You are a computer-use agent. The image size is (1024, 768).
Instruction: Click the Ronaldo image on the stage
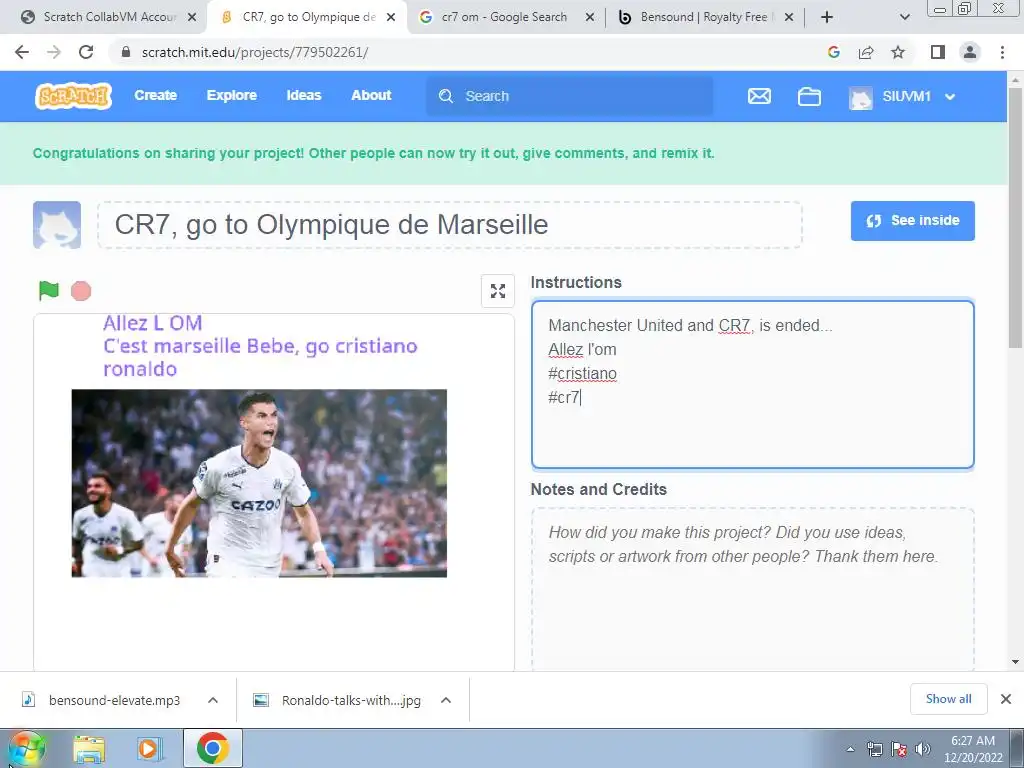tap(259, 483)
